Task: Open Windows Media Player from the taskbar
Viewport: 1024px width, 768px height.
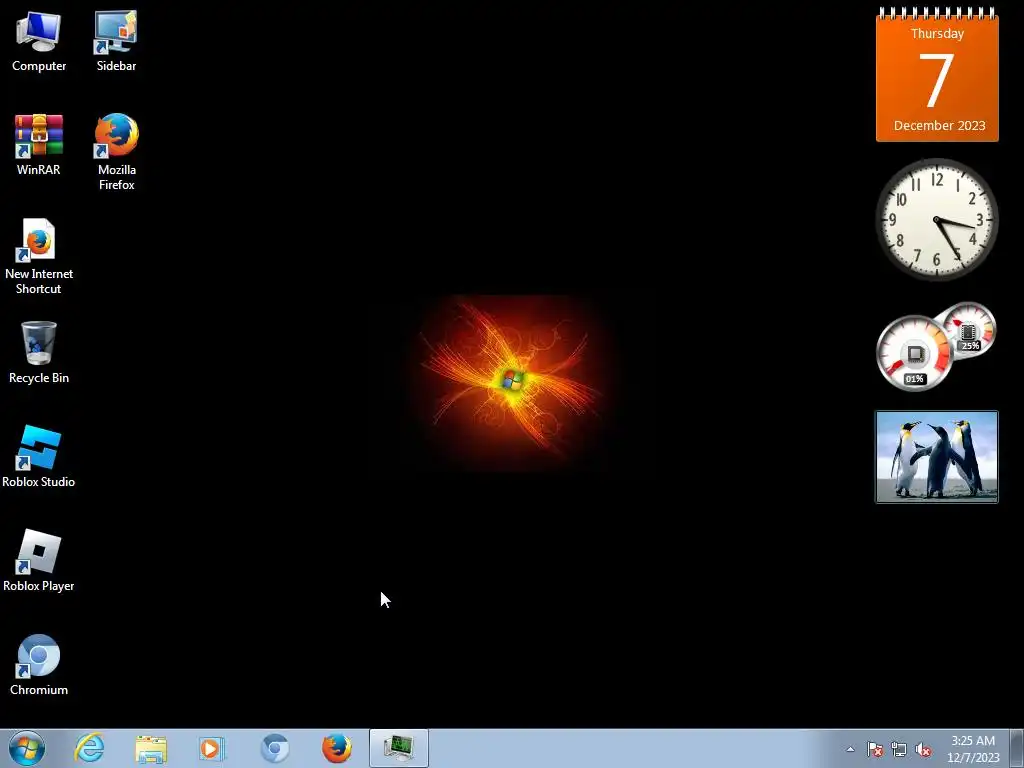Action: coord(212,748)
